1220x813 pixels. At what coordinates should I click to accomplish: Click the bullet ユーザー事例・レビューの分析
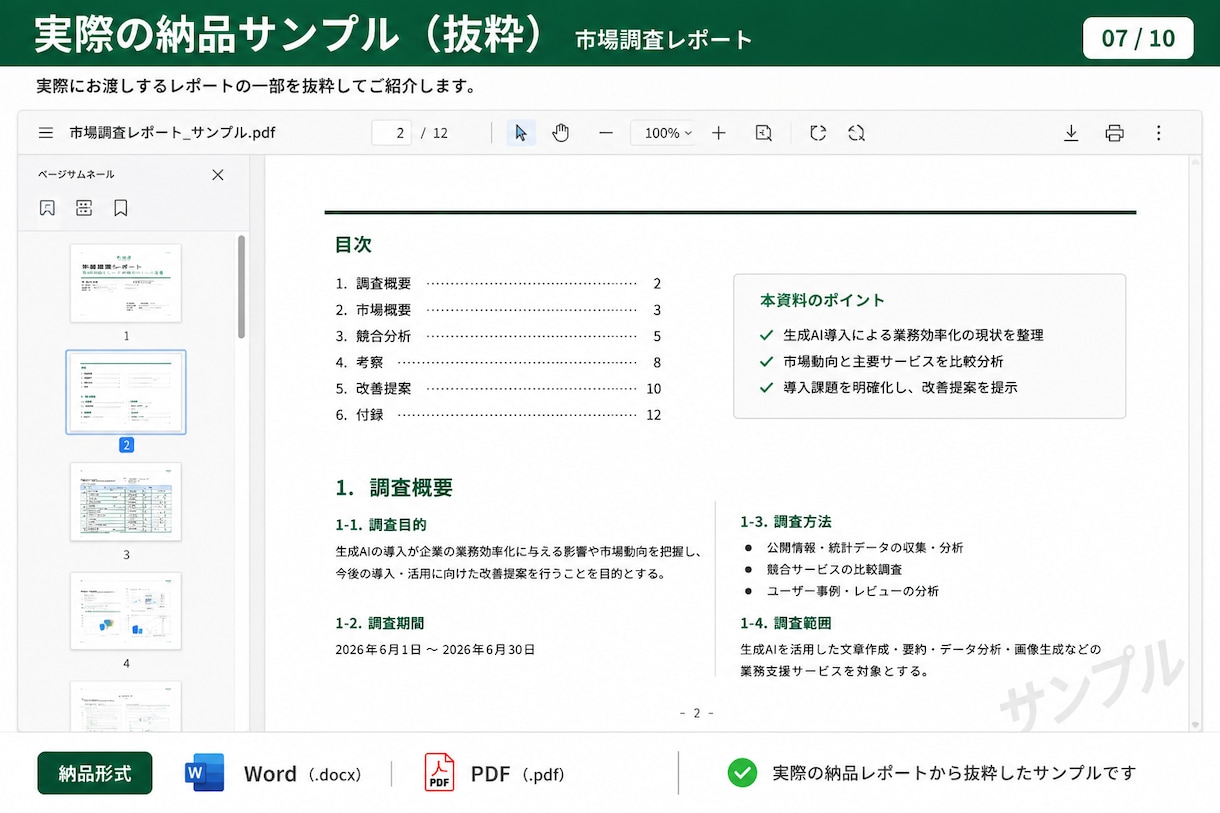853,591
